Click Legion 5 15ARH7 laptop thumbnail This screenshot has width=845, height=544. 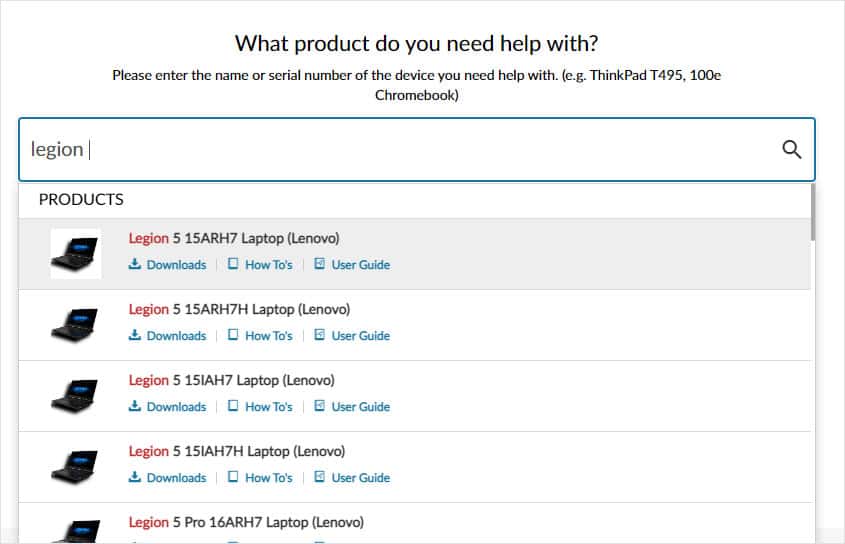coord(75,254)
